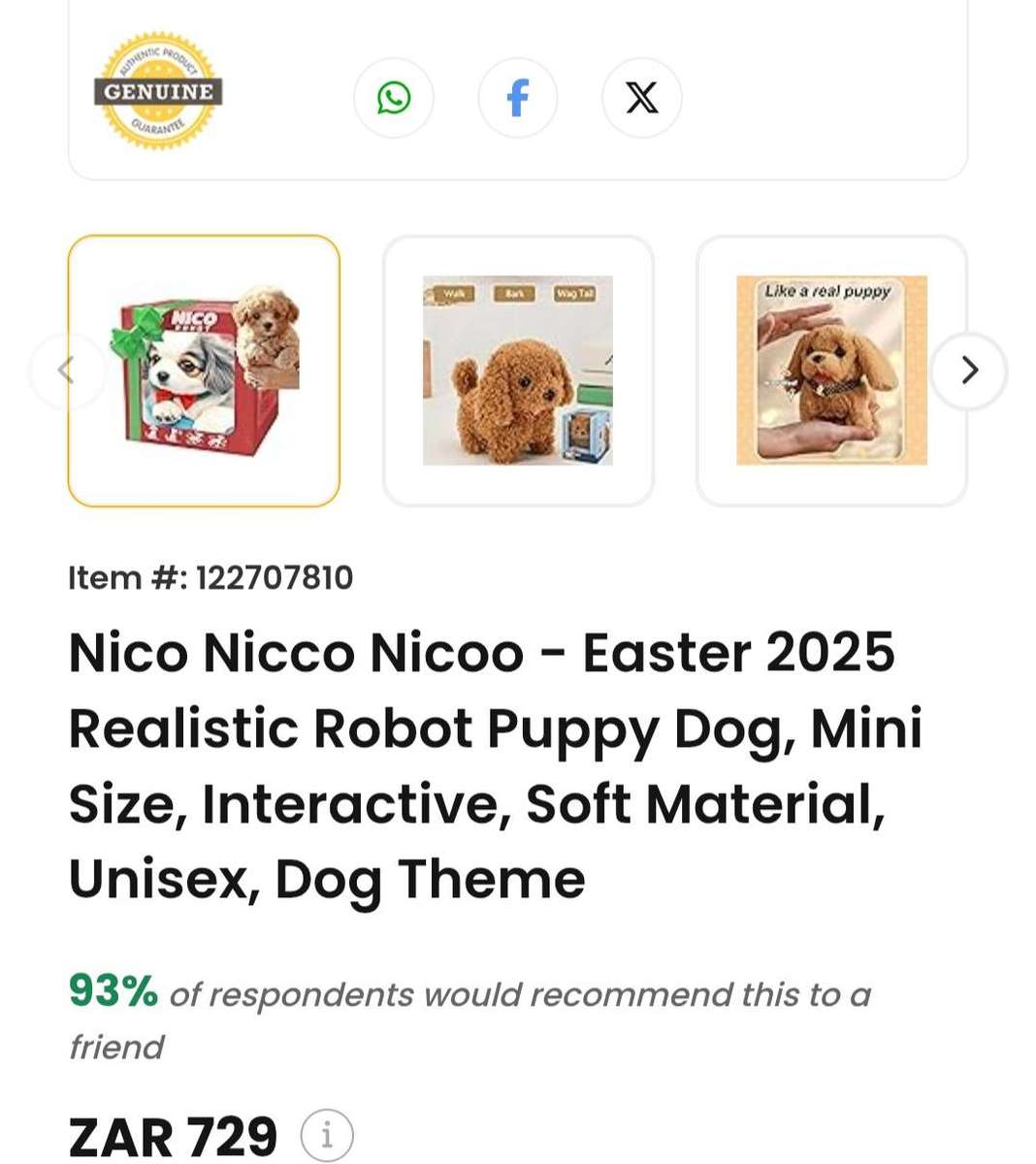Select the Nico gift box thumbnail
The height and width of the screenshot is (1164, 1036).
[x=203, y=369]
